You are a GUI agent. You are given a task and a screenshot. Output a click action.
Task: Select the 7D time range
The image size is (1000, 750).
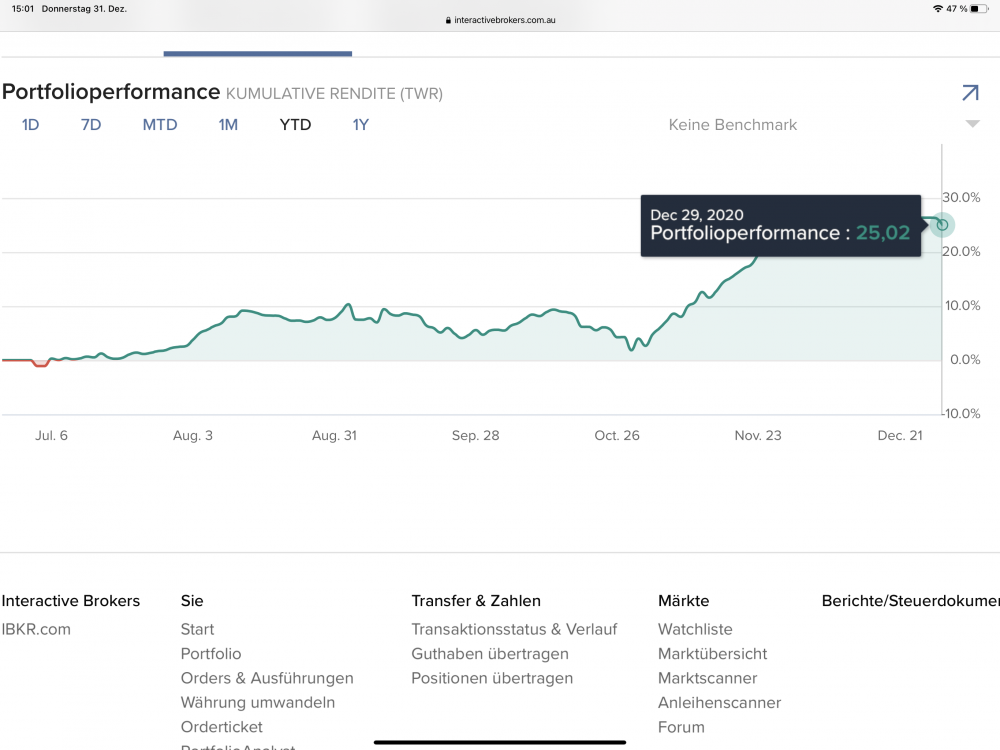click(x=91, y=125)
